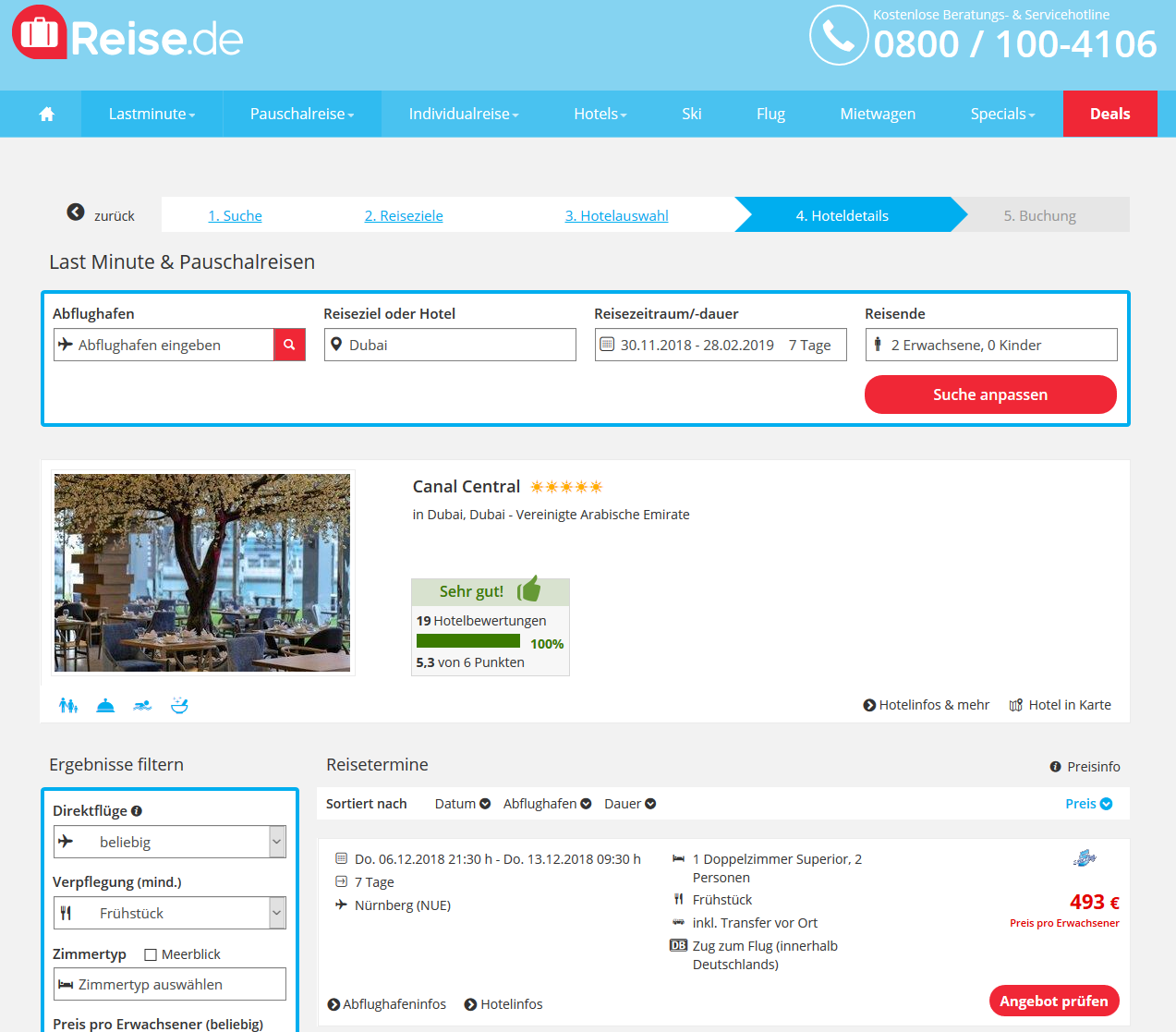
Task: Click the Reisende travelers field
Action: [x=991, y=345]
